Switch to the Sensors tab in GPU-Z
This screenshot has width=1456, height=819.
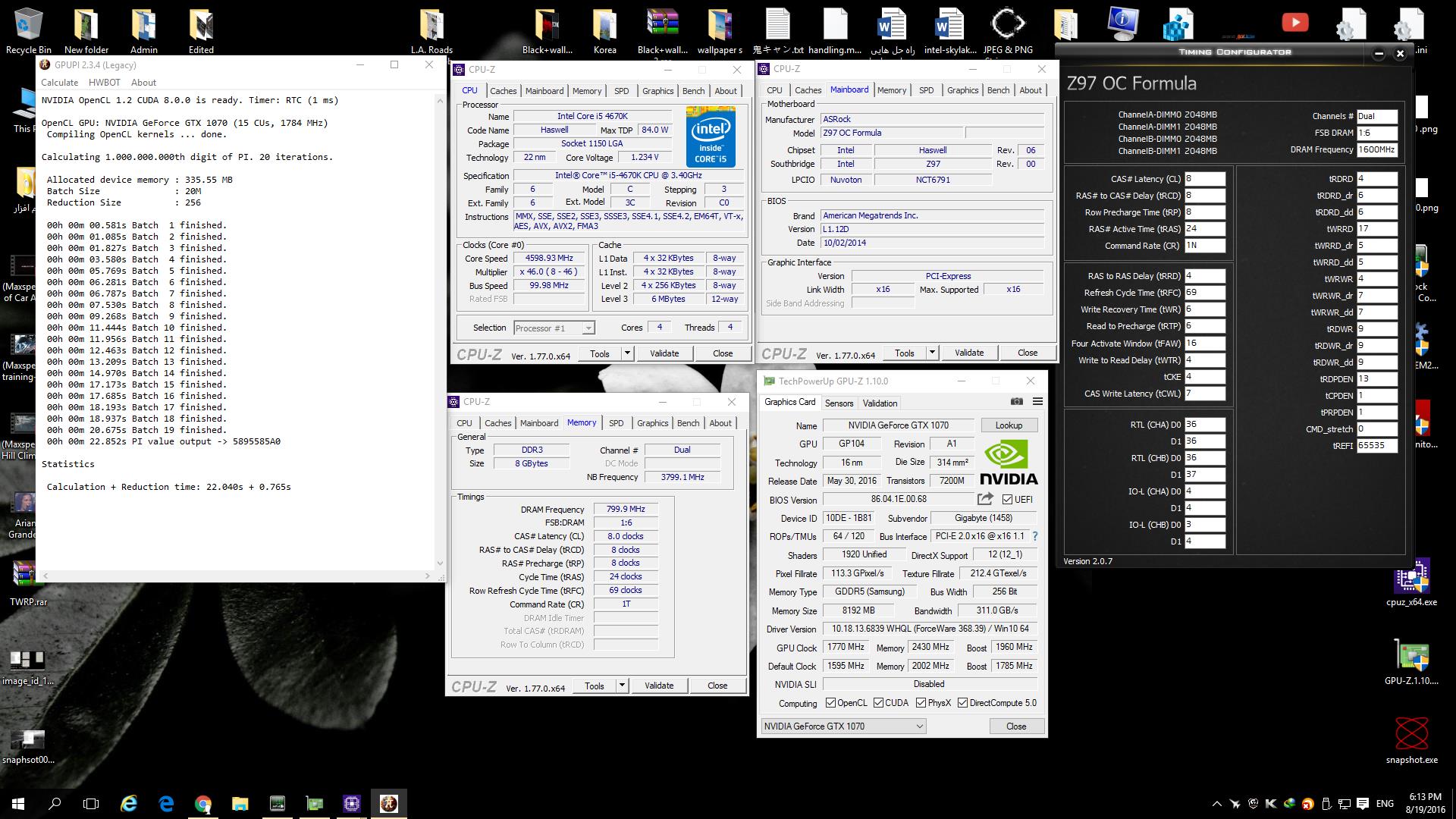[x=839, y=403]
